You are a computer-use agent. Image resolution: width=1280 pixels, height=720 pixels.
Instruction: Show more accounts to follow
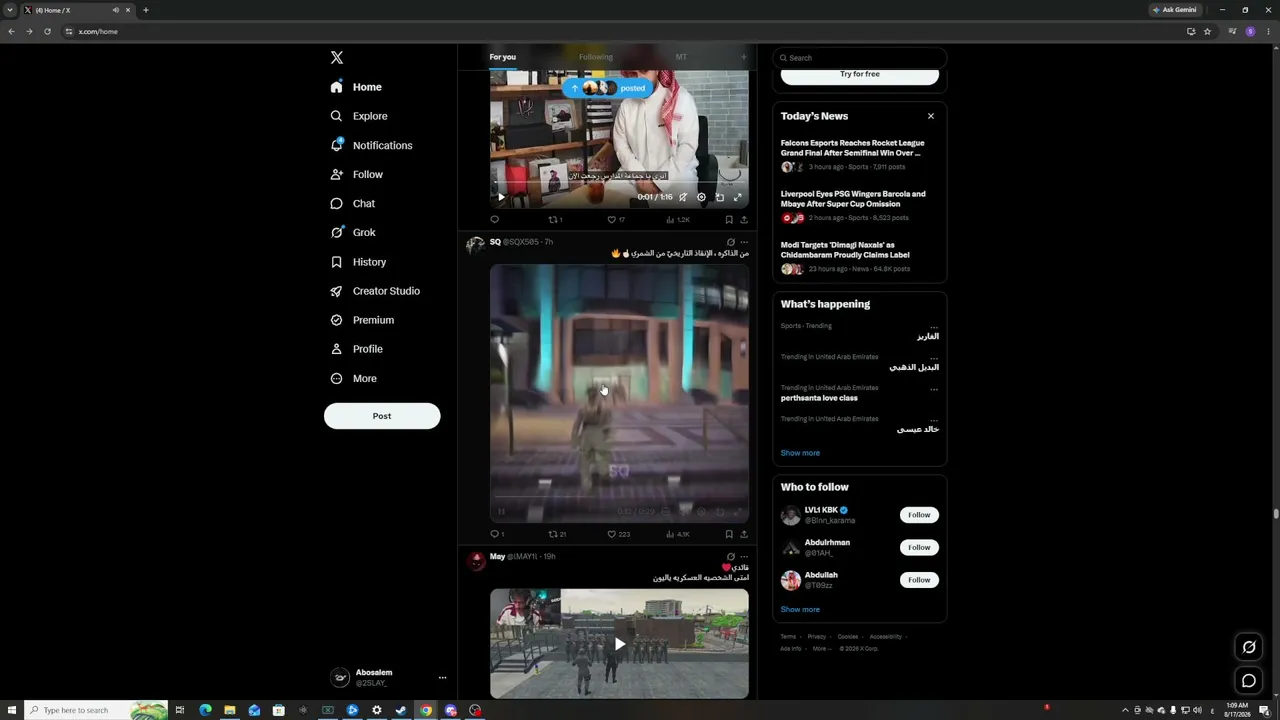click(x=800, y=609)
